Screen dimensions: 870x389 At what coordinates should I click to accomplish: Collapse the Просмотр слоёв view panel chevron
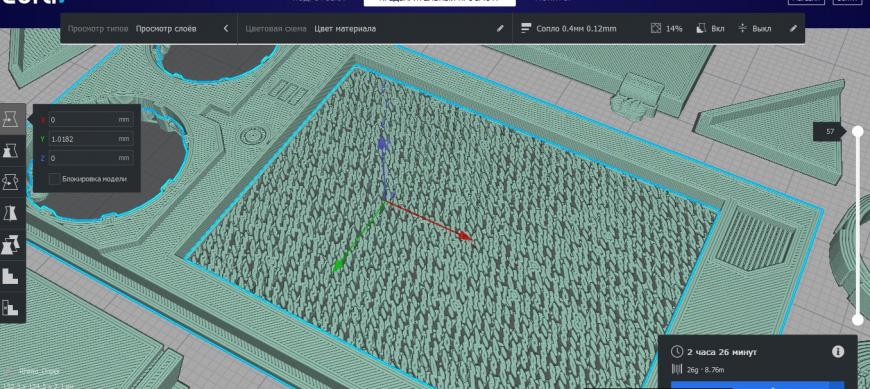(225, 28)
